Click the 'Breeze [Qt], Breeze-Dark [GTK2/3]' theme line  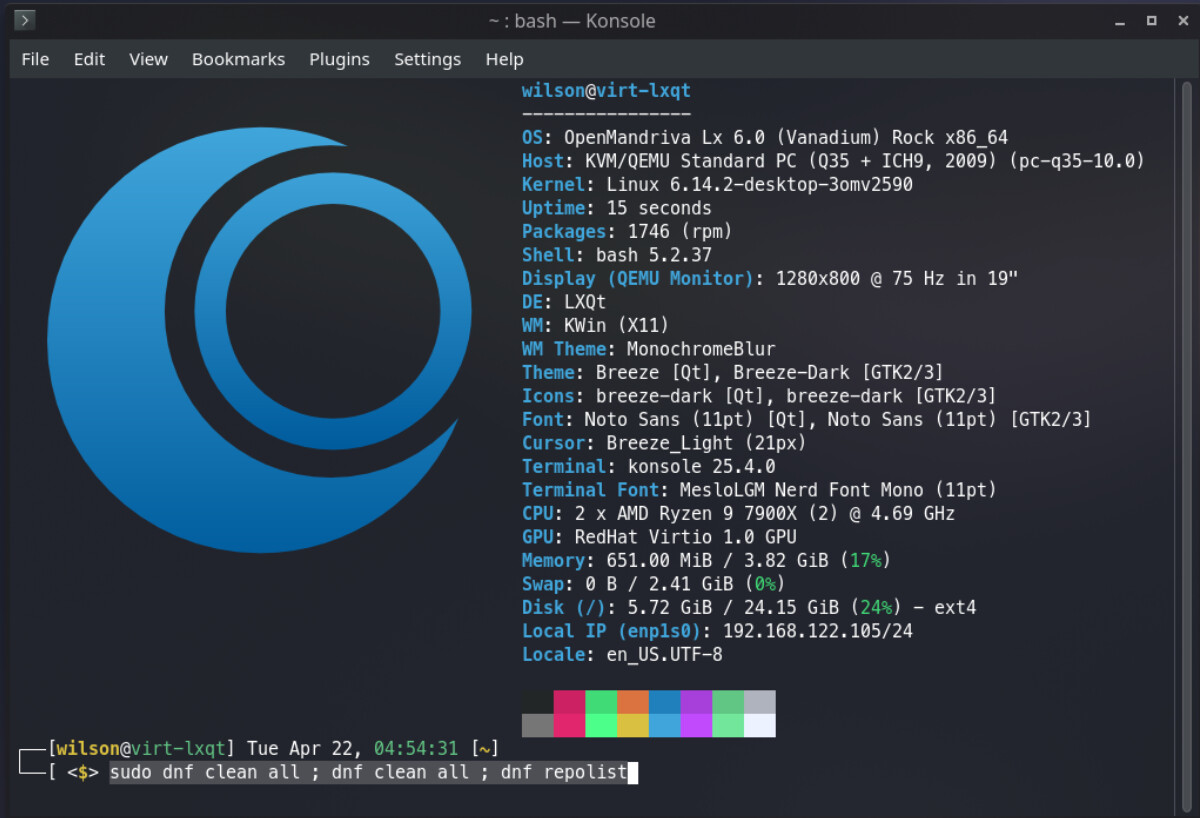click(x=733, y=373)
